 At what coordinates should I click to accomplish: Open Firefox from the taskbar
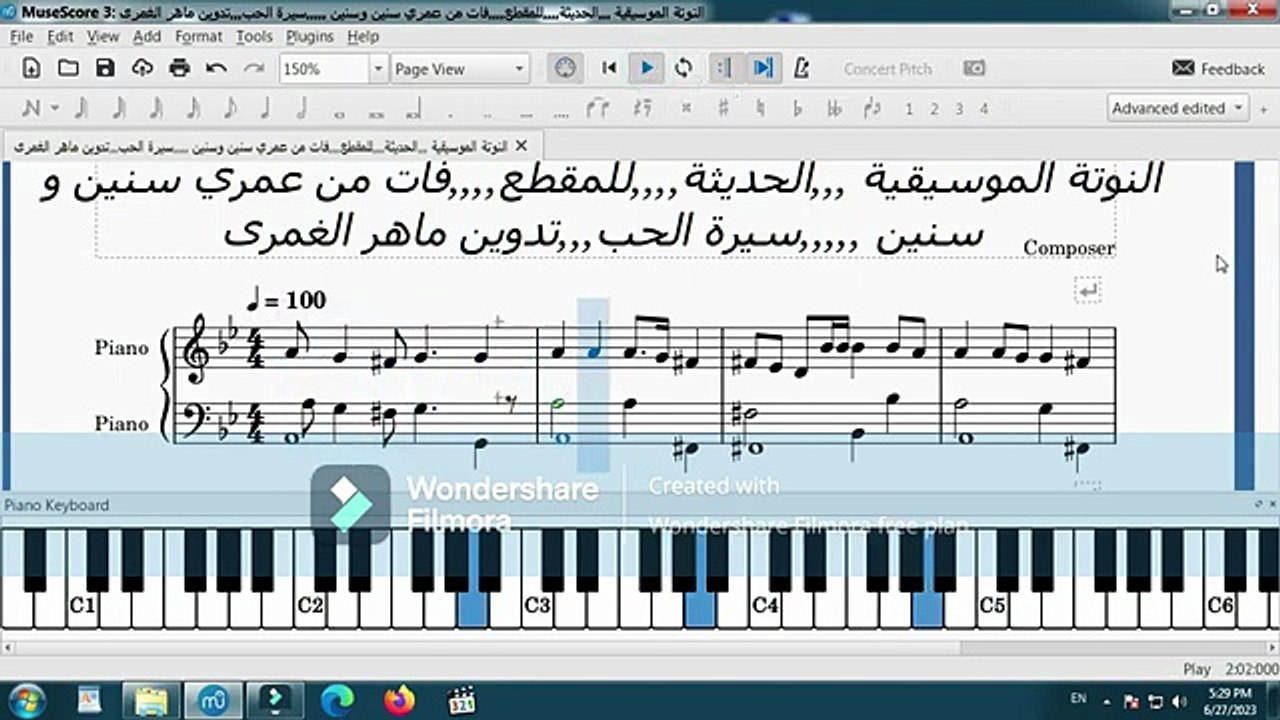399,699
